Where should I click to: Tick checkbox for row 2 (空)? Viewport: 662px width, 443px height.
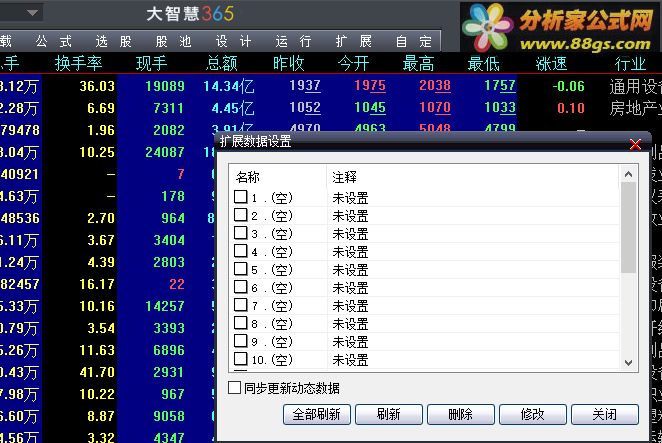point(241,215)
